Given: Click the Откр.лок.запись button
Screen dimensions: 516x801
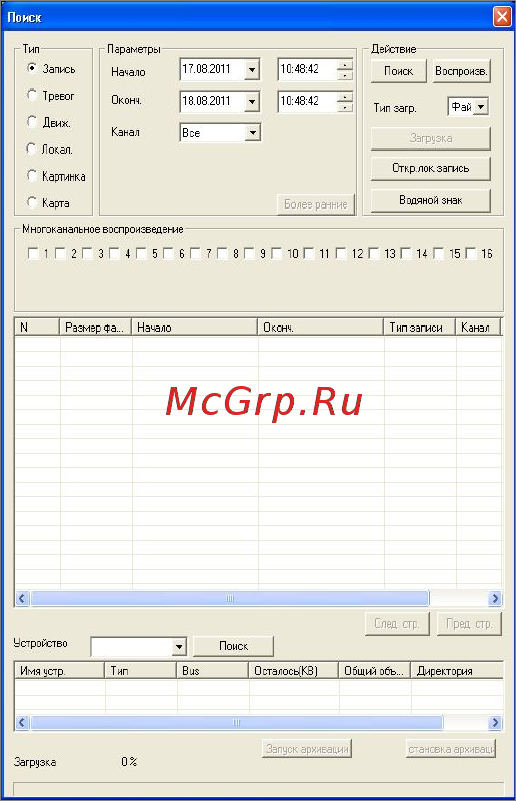Looking at the screenshot, I should click(431, 168).
